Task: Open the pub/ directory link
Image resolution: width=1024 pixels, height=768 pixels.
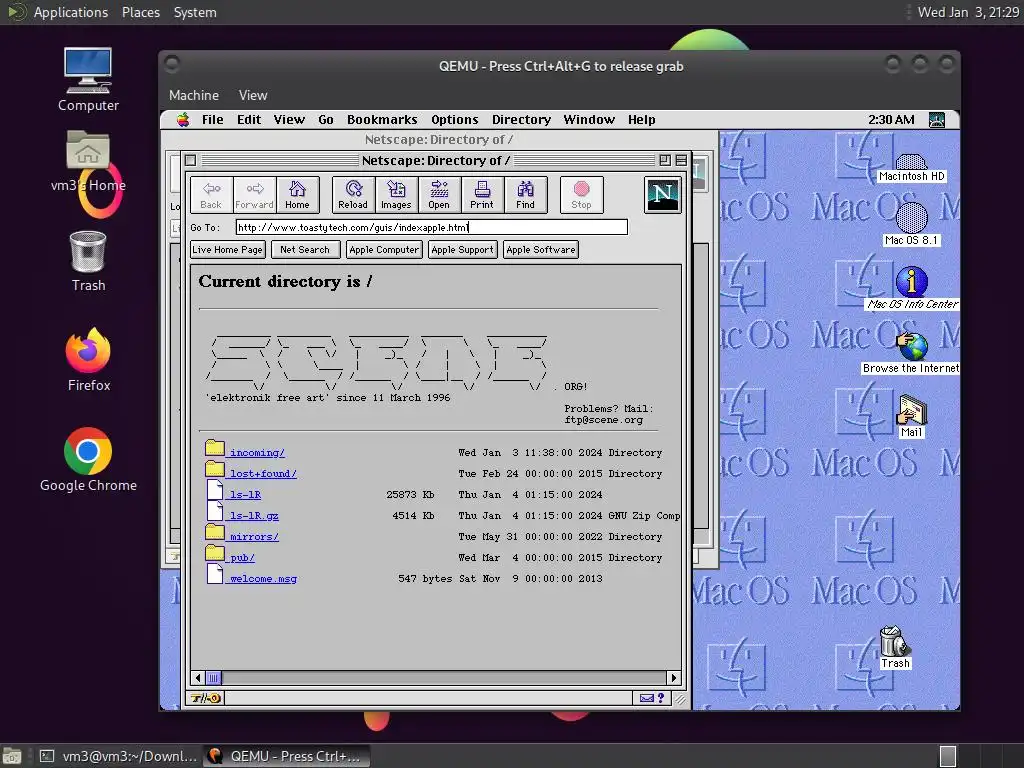Action: point(242,557)
